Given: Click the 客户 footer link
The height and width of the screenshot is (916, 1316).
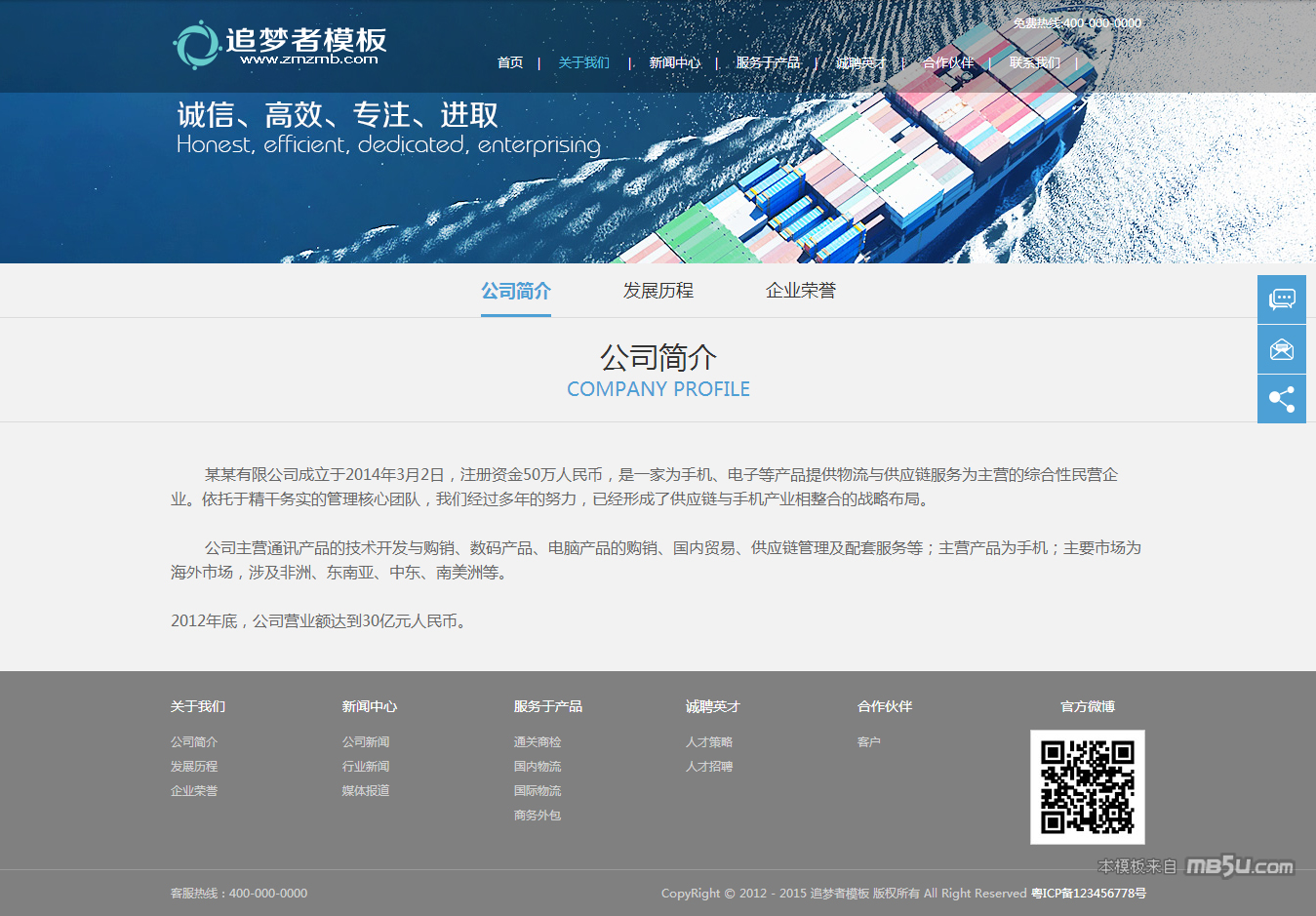Looking at the screenshot, I should (x=869, y=742).
